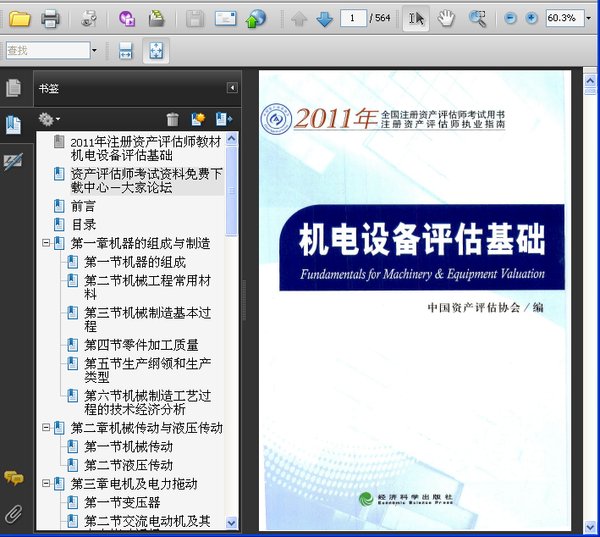Click the bookmarks scrollbar thumb
Image resolution: width=600 pixels, height=537 pixels.
coord(232,191)
